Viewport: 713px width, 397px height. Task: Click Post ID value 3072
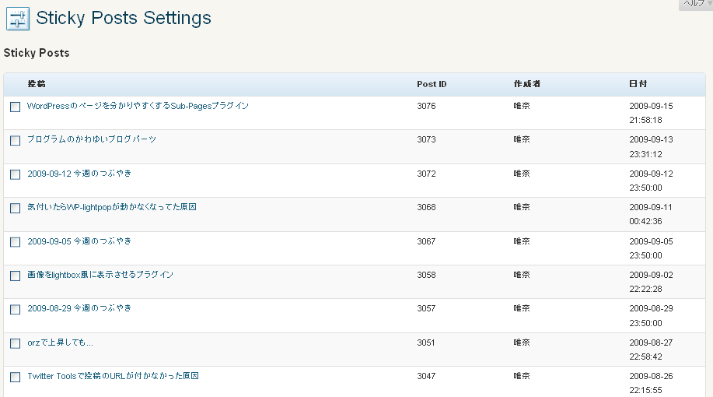(426, 174)
